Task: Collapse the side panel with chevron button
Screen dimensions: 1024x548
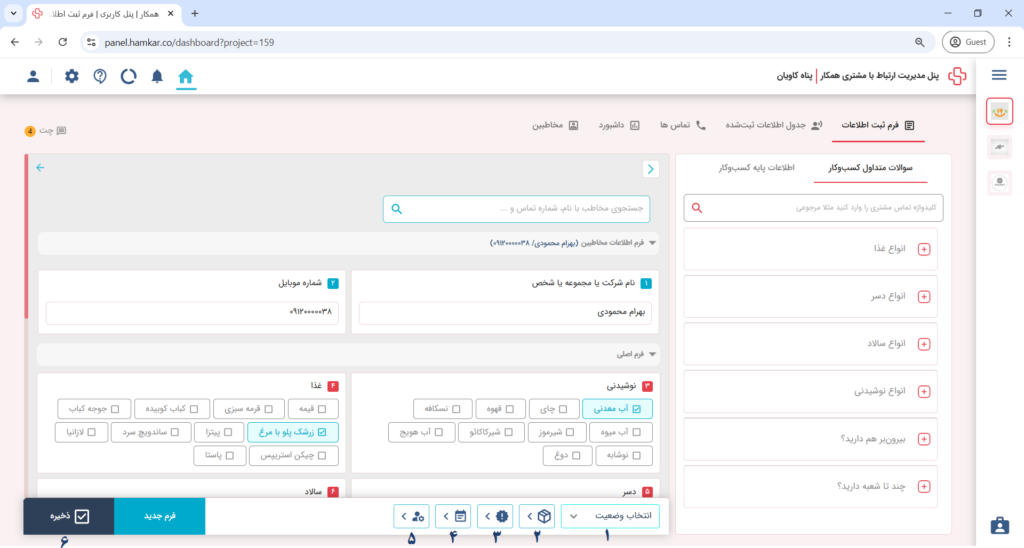Action: (x=650, y=169)
